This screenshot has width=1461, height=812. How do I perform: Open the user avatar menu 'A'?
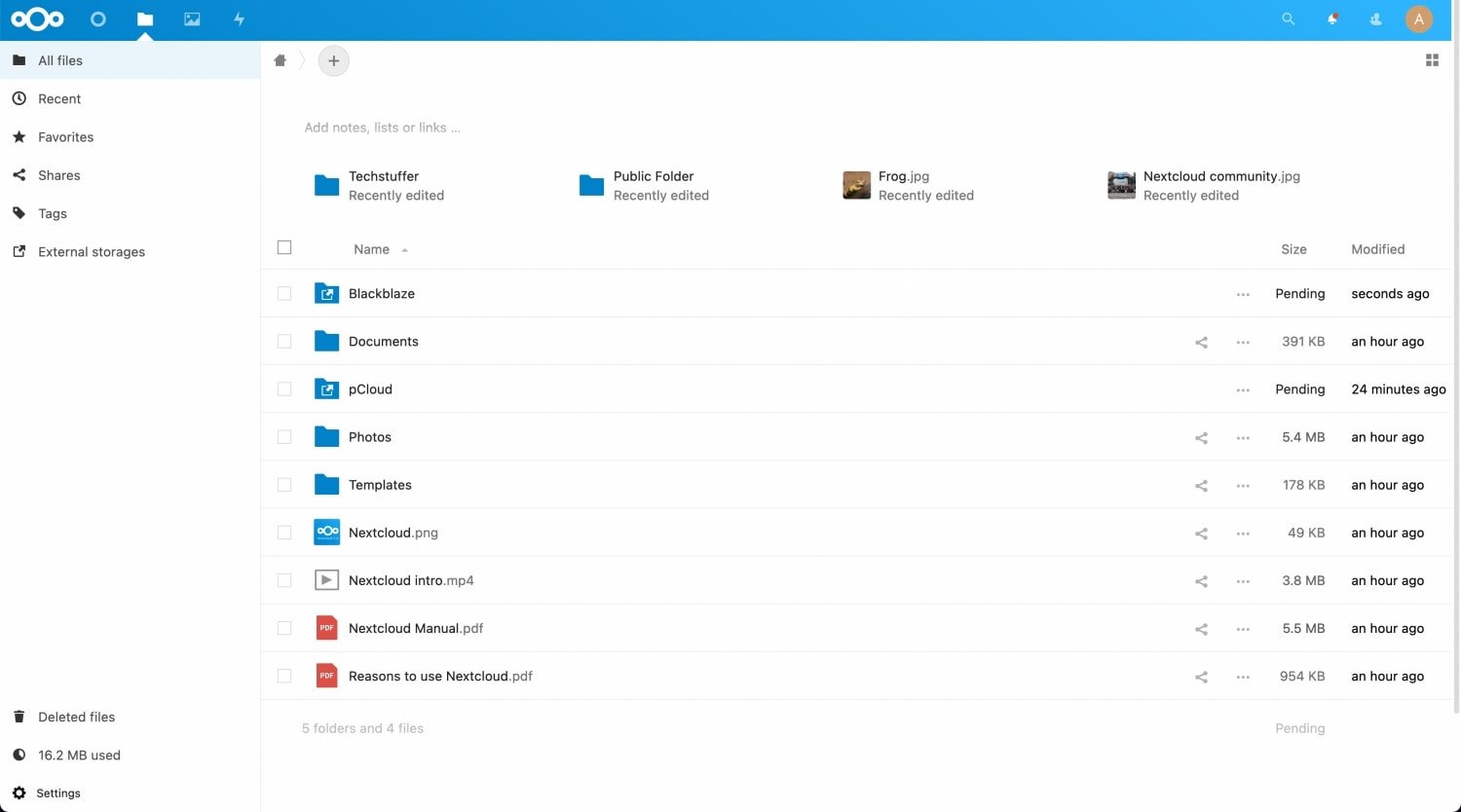[1419, 19]
